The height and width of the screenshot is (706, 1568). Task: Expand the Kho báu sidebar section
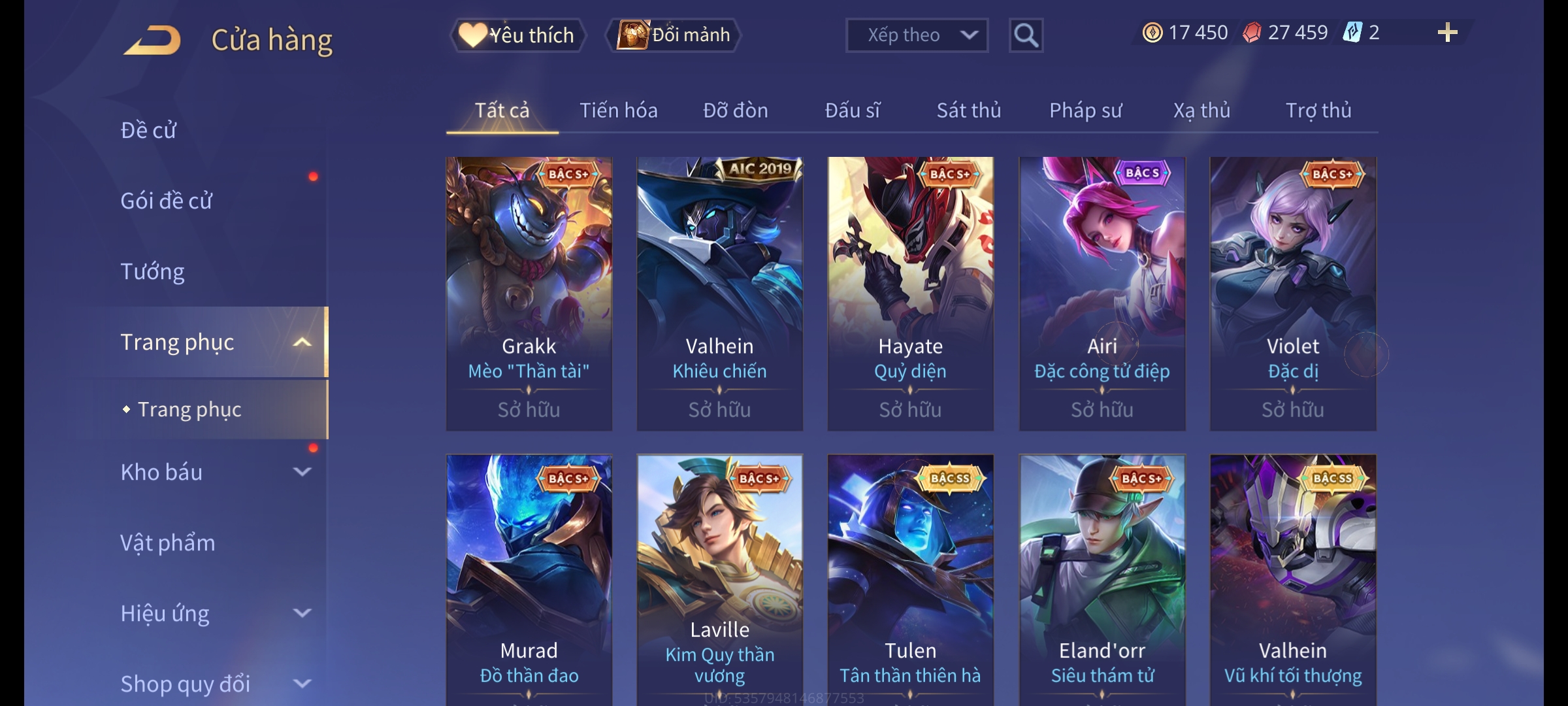pos(302,472)
